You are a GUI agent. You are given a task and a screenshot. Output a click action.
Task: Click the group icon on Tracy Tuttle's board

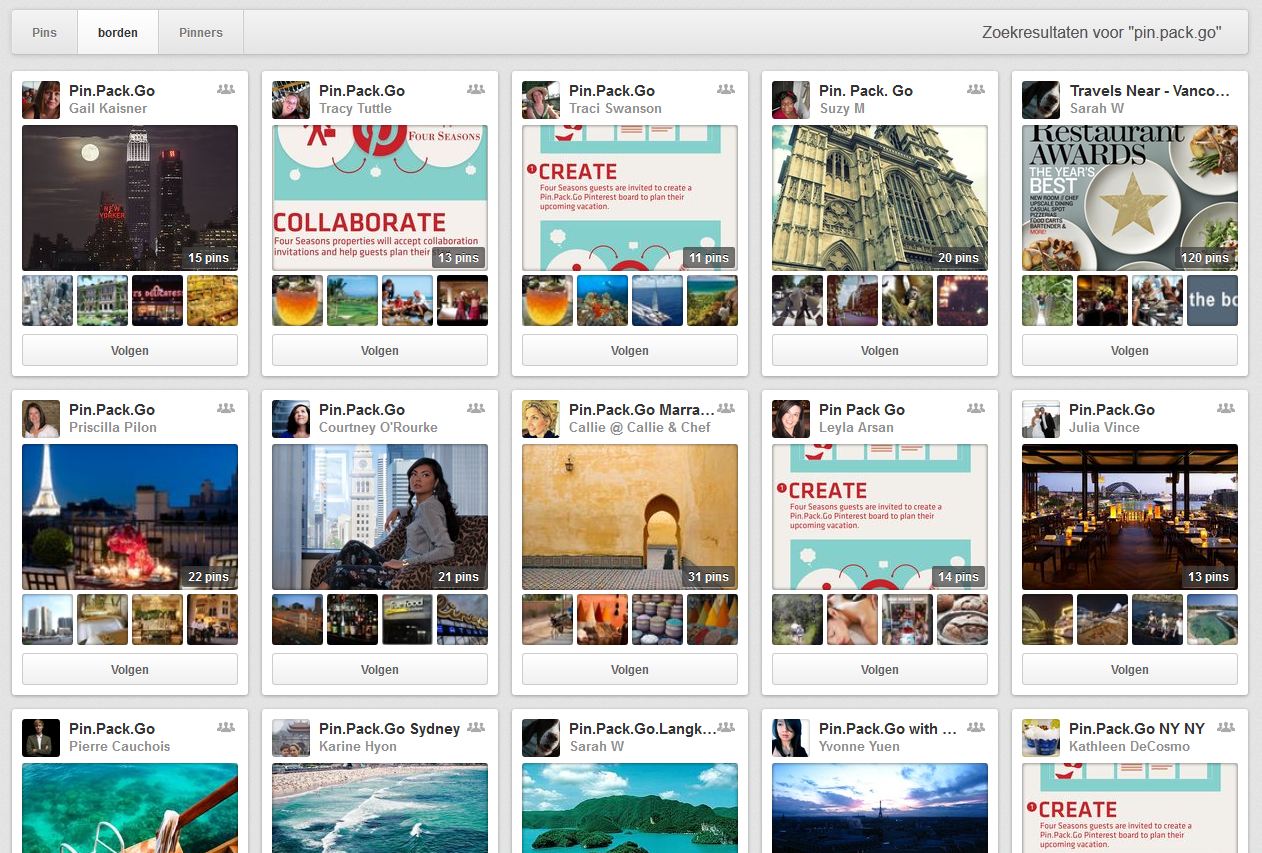pyautogui.click(x=476, y=90)
